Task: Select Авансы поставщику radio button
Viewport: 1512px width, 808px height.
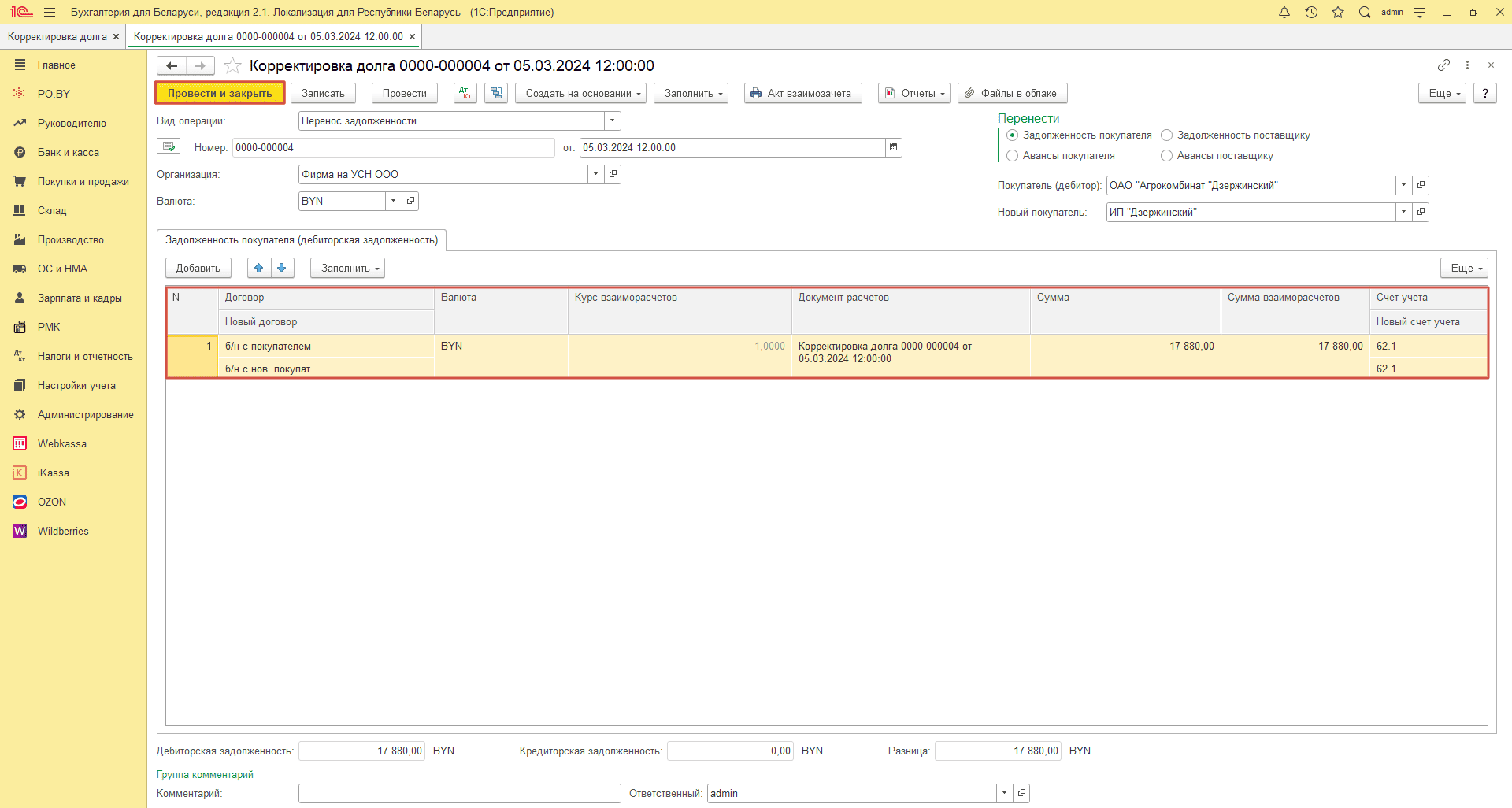Action: click(x=1167, y=156)
